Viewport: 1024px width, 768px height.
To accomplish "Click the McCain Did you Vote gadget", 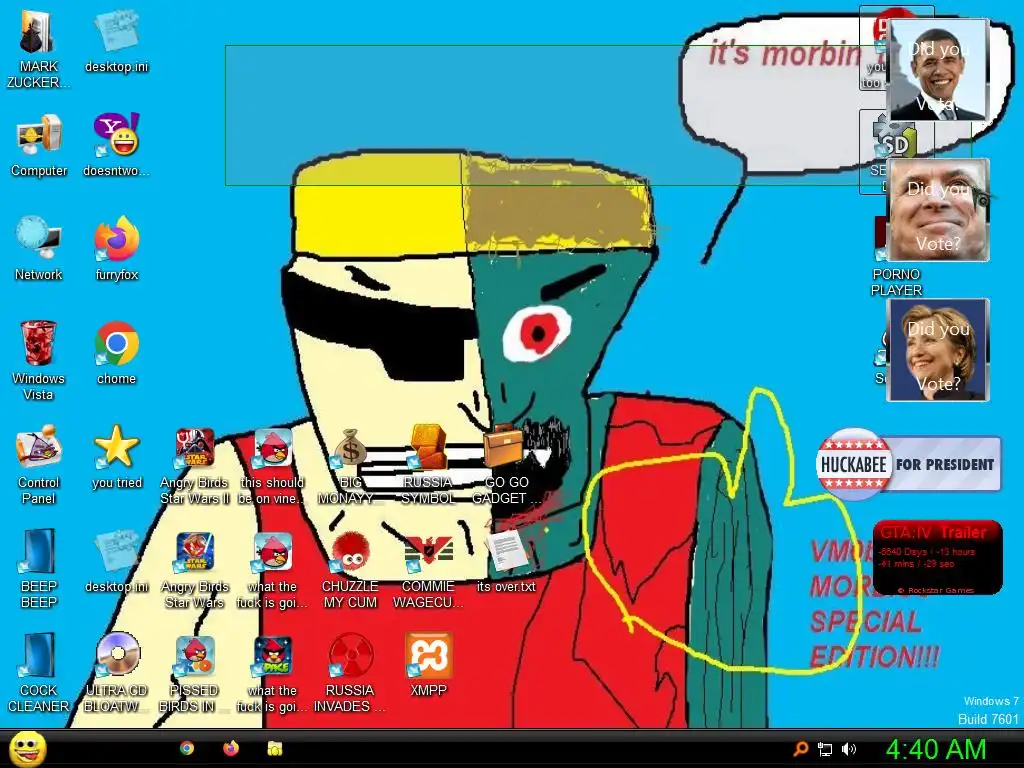I will point(938,210).
